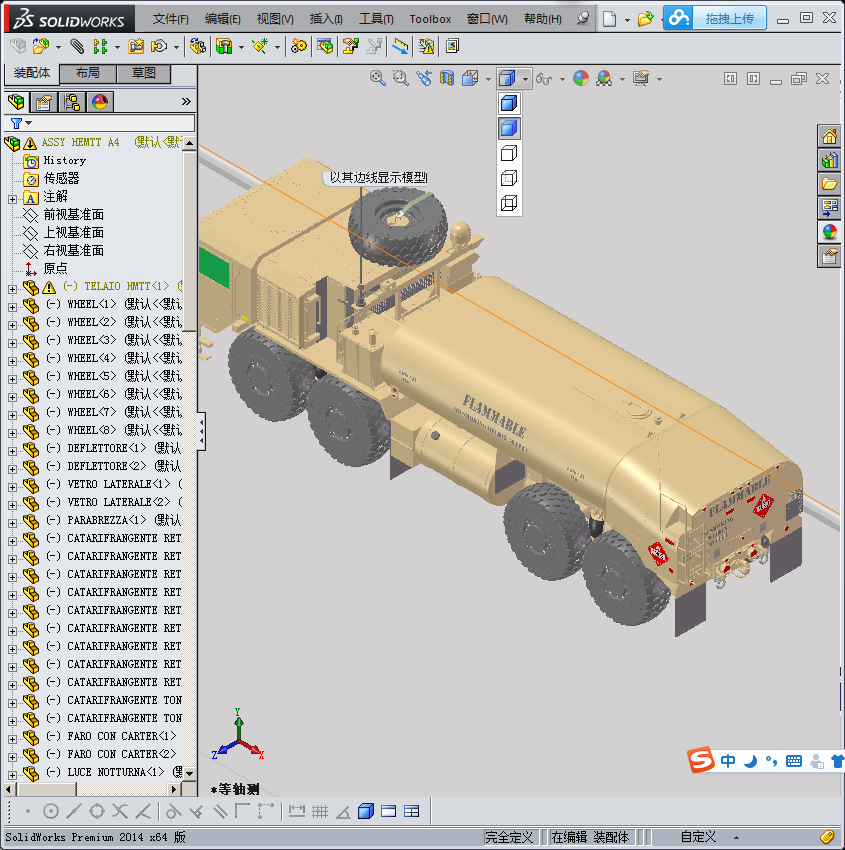Select the wireframe display style option
This screenshot has width=845, height=850.
click(509, 203)
